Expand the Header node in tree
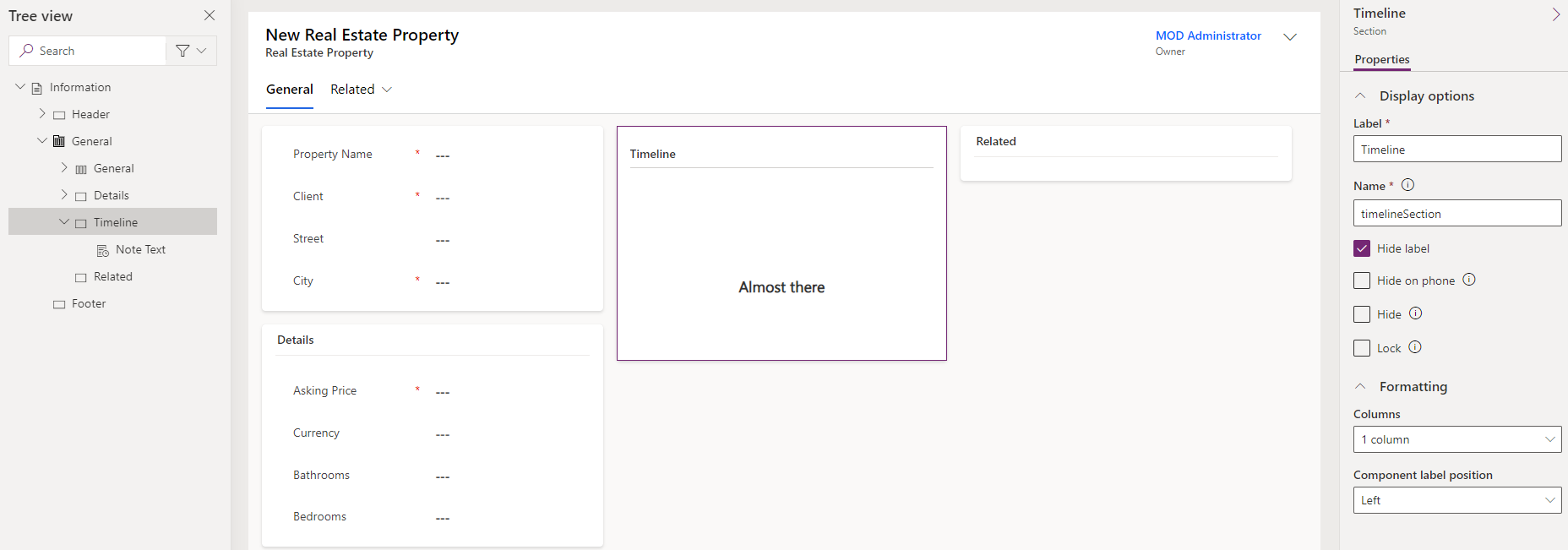The height and width of the screenshot is (550, 1568). pyautogui.click(x=42, y=114)
